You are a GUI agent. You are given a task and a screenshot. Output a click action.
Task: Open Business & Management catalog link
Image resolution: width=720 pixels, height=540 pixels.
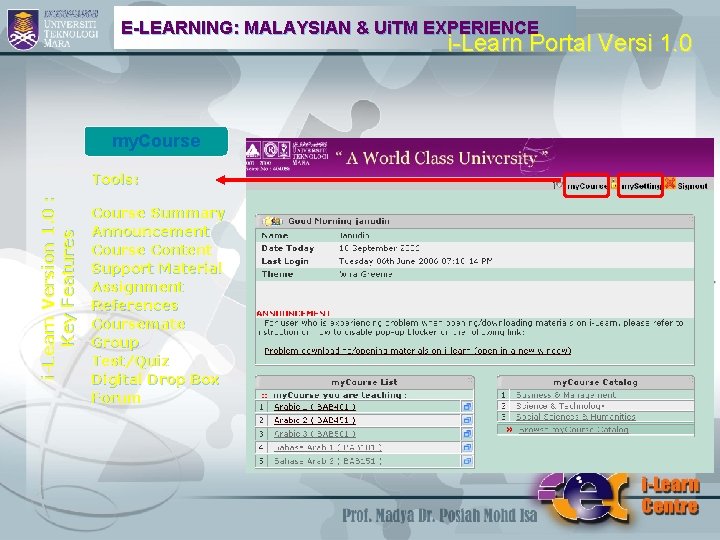(566, 395)
